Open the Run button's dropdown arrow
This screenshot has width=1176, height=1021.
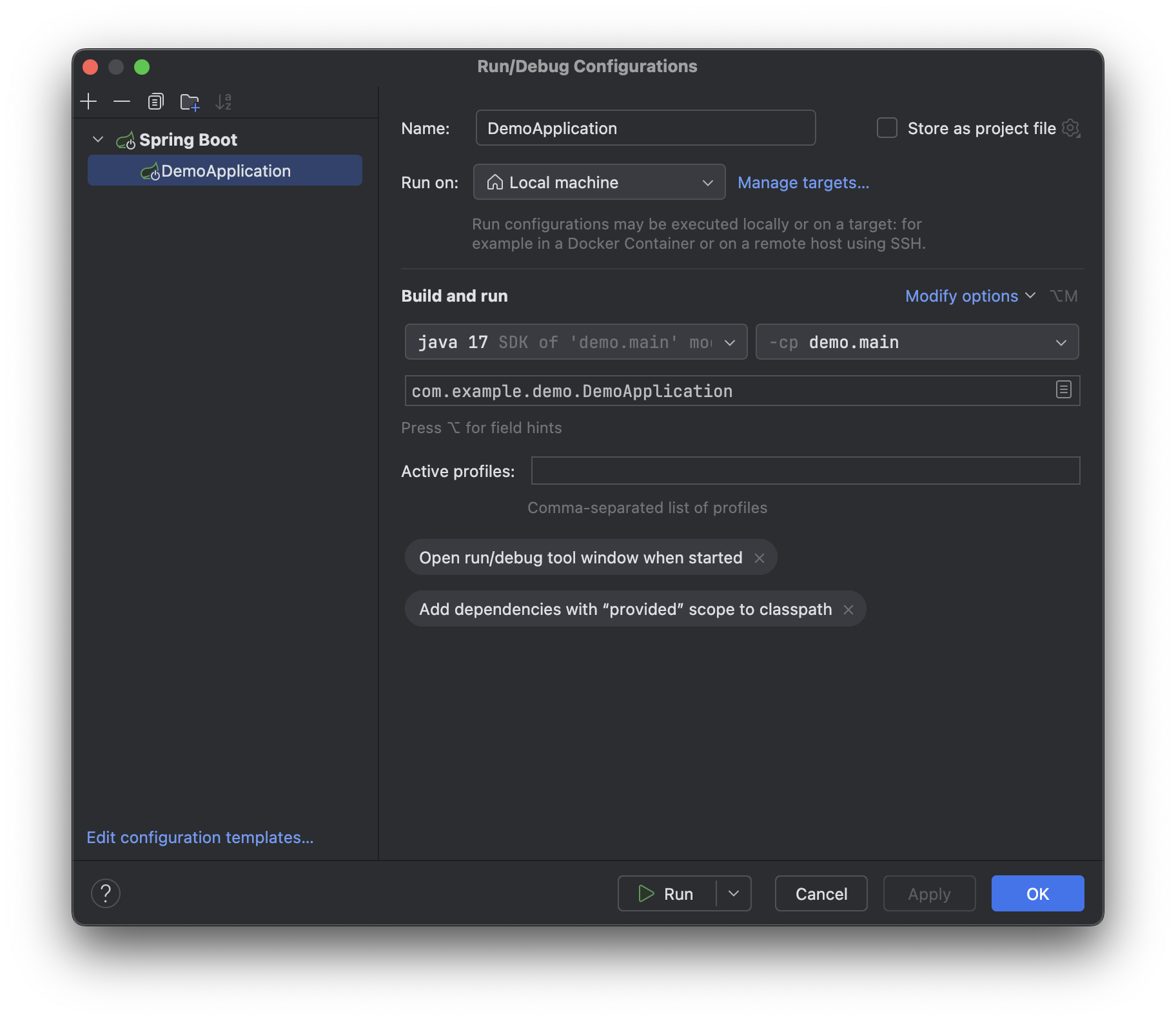click(734, 893)
